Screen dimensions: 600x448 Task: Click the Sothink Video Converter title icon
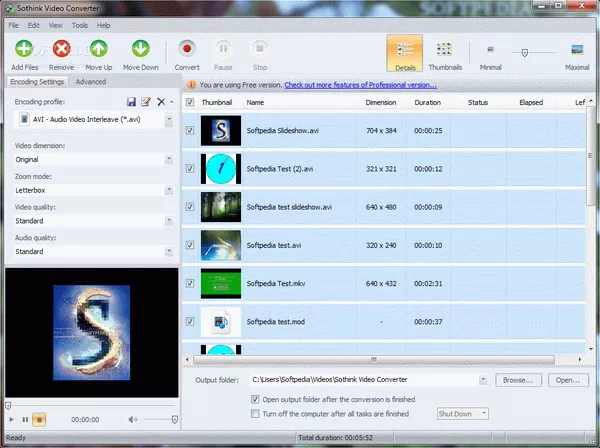tap(8, 8)
